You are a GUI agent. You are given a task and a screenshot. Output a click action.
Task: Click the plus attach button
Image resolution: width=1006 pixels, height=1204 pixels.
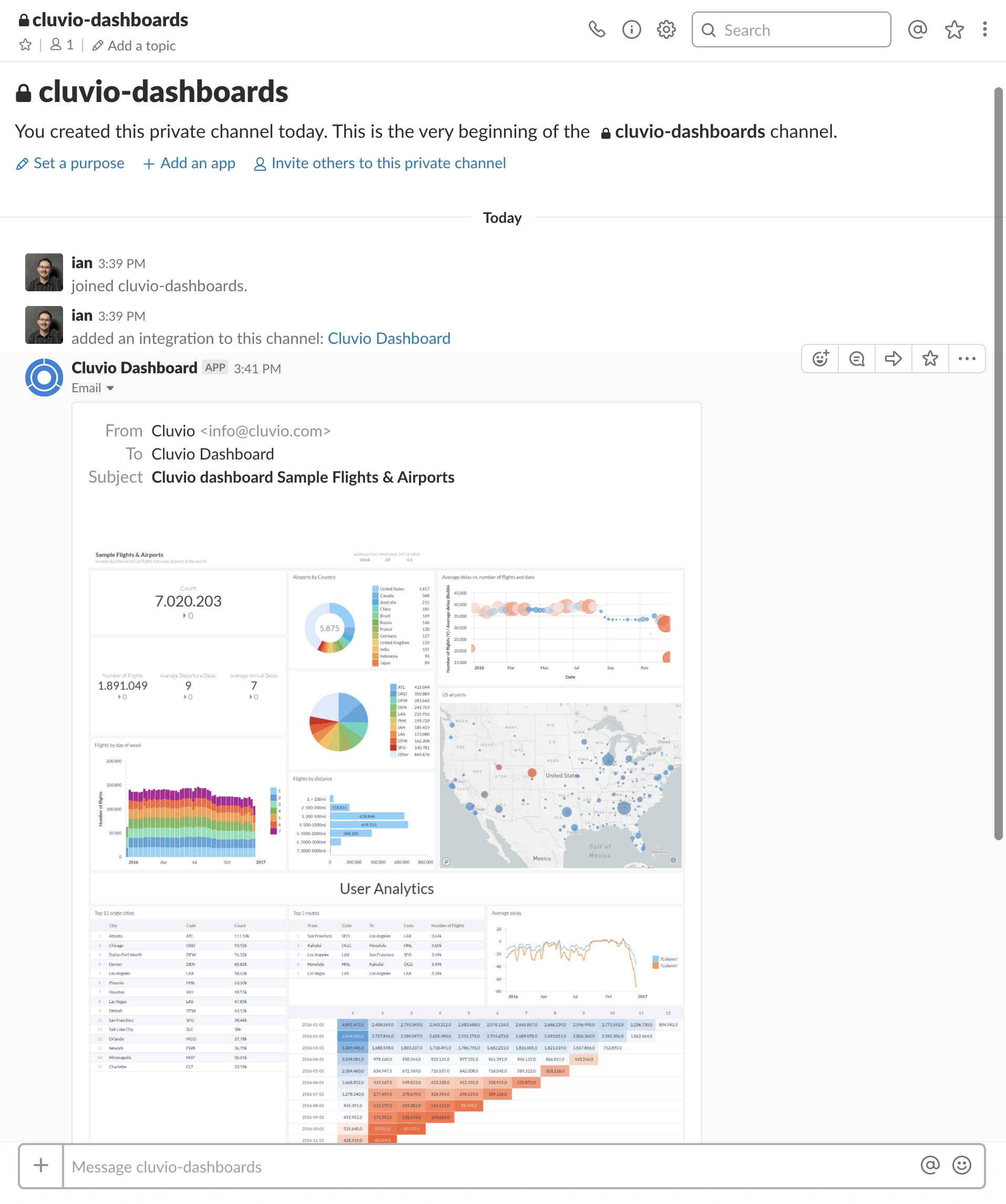point(42,1166)
